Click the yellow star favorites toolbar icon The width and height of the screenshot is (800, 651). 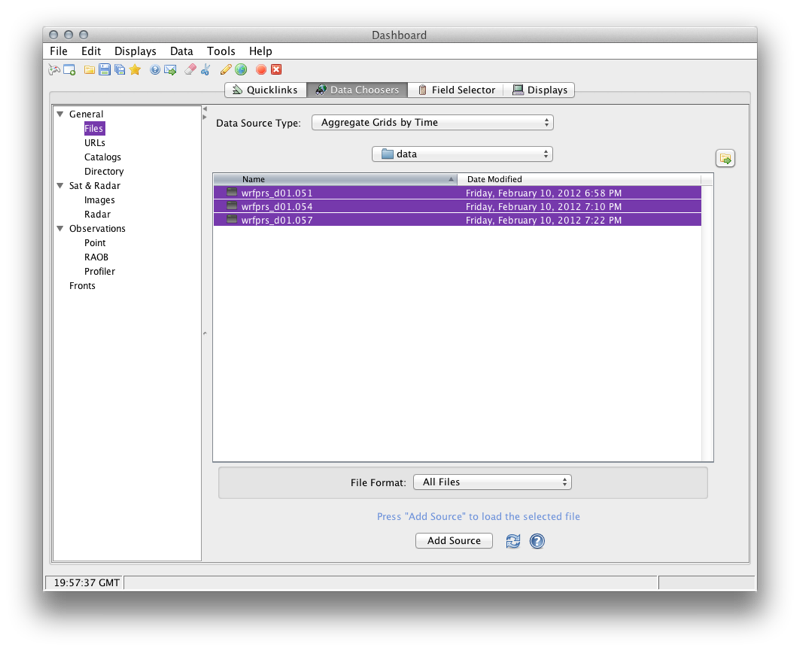tap(135, 70)
